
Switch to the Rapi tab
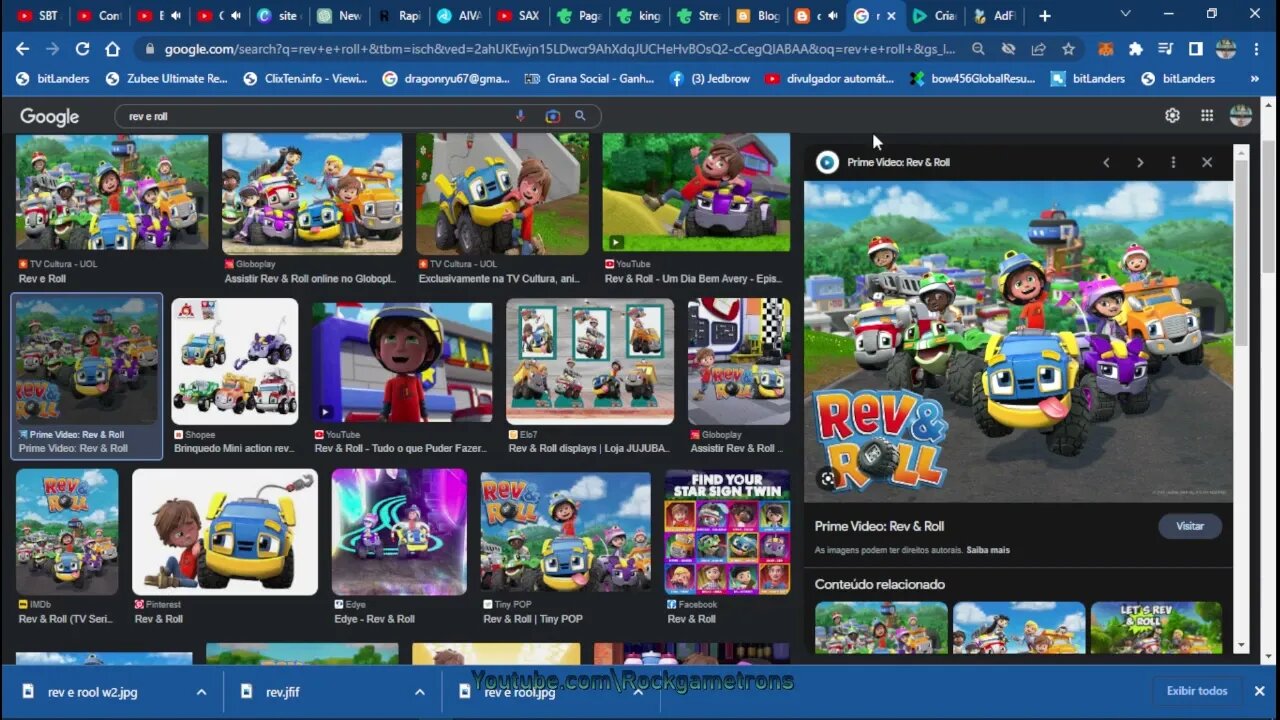pos(399,16)
